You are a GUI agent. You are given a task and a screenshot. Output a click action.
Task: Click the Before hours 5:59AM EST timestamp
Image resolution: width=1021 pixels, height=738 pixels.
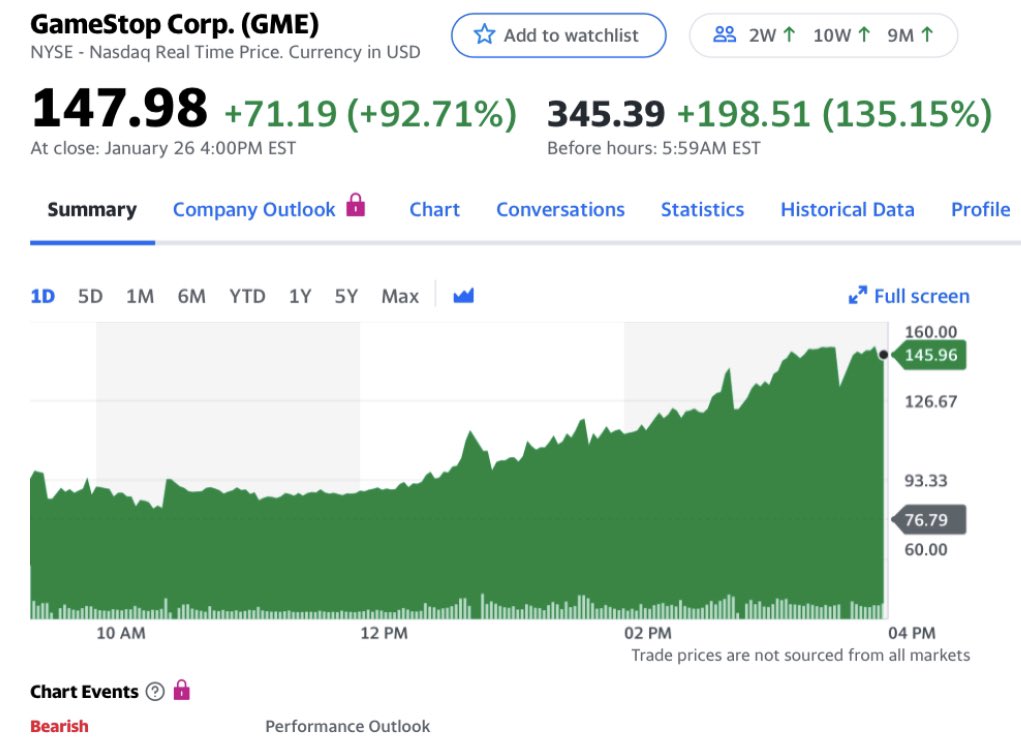click(654, 149)
